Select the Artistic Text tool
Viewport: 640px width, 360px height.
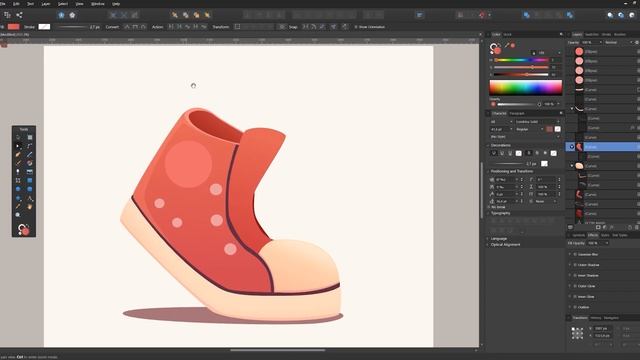click(x=29, y=199)
